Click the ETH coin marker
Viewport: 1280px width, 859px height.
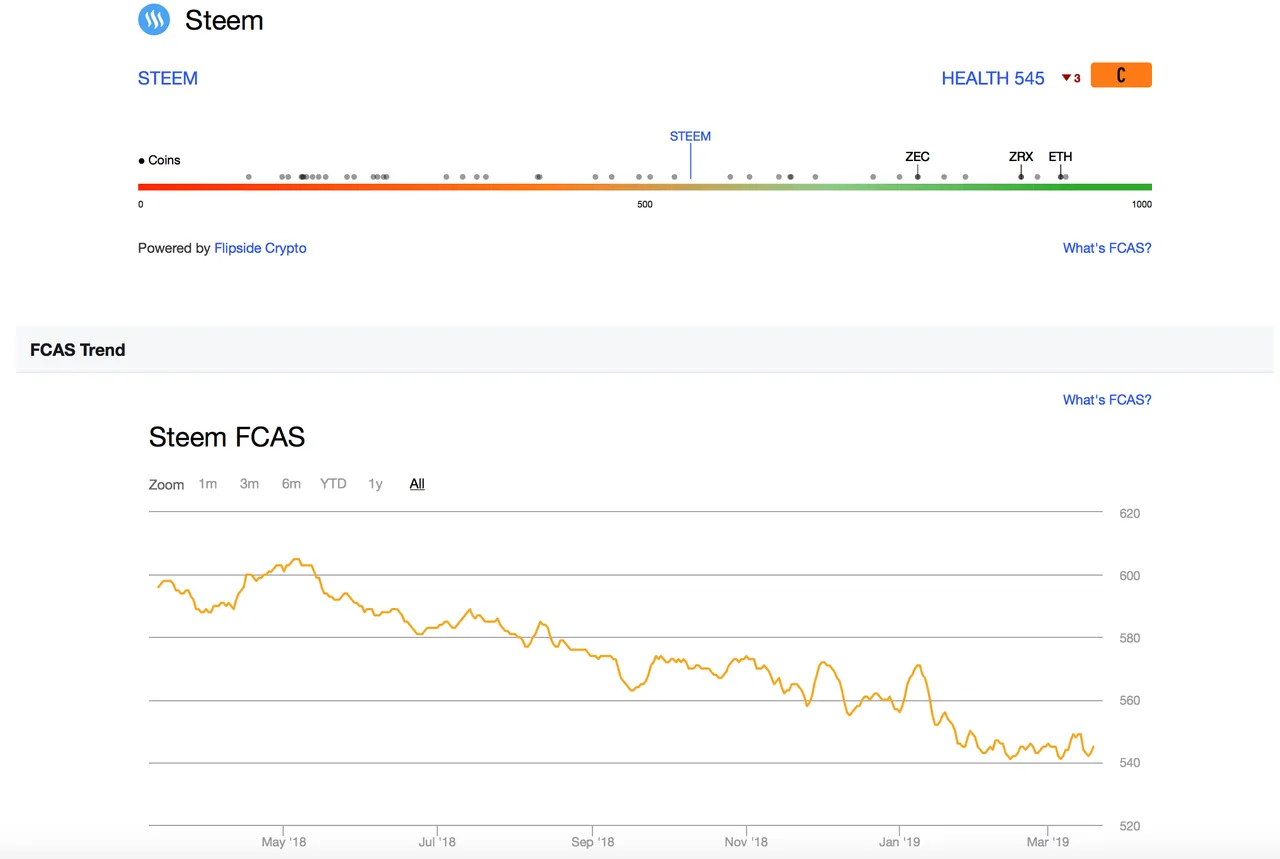(x=1060, y=157)
